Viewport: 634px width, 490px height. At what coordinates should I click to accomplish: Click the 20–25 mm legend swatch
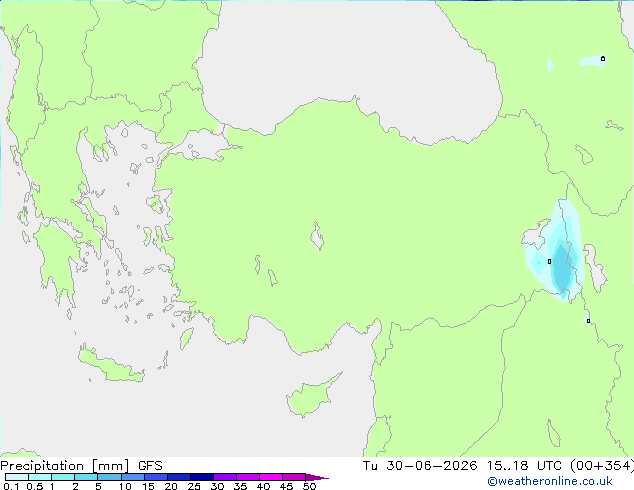(179, 477)
